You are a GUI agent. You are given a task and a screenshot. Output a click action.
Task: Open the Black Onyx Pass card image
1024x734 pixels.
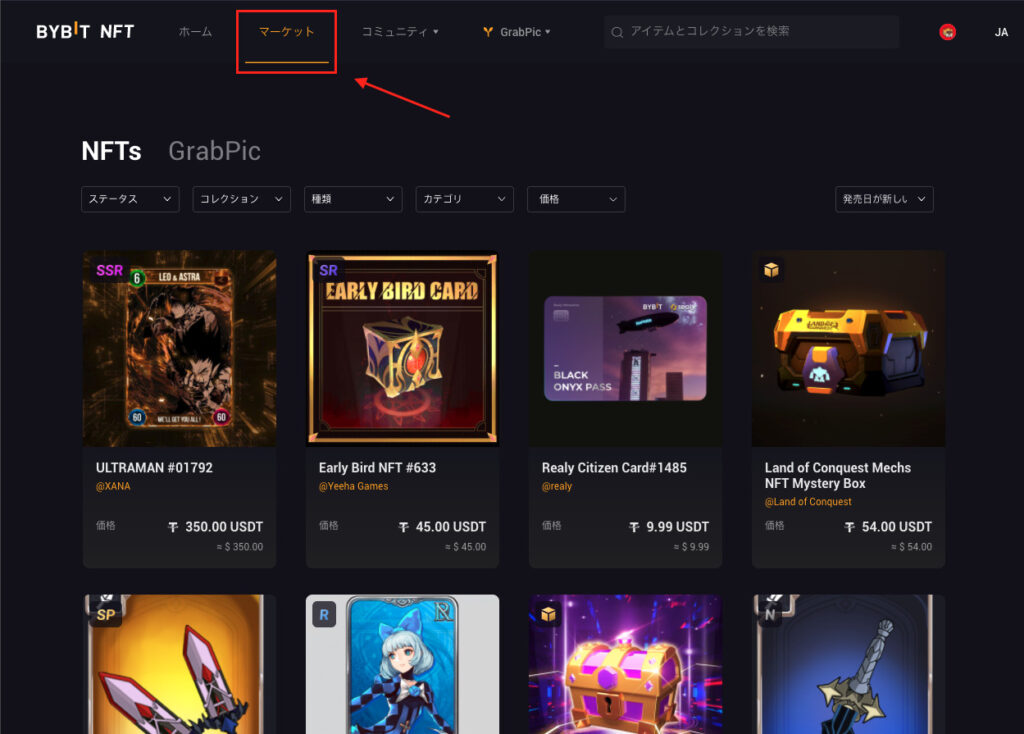click(626, 349)
